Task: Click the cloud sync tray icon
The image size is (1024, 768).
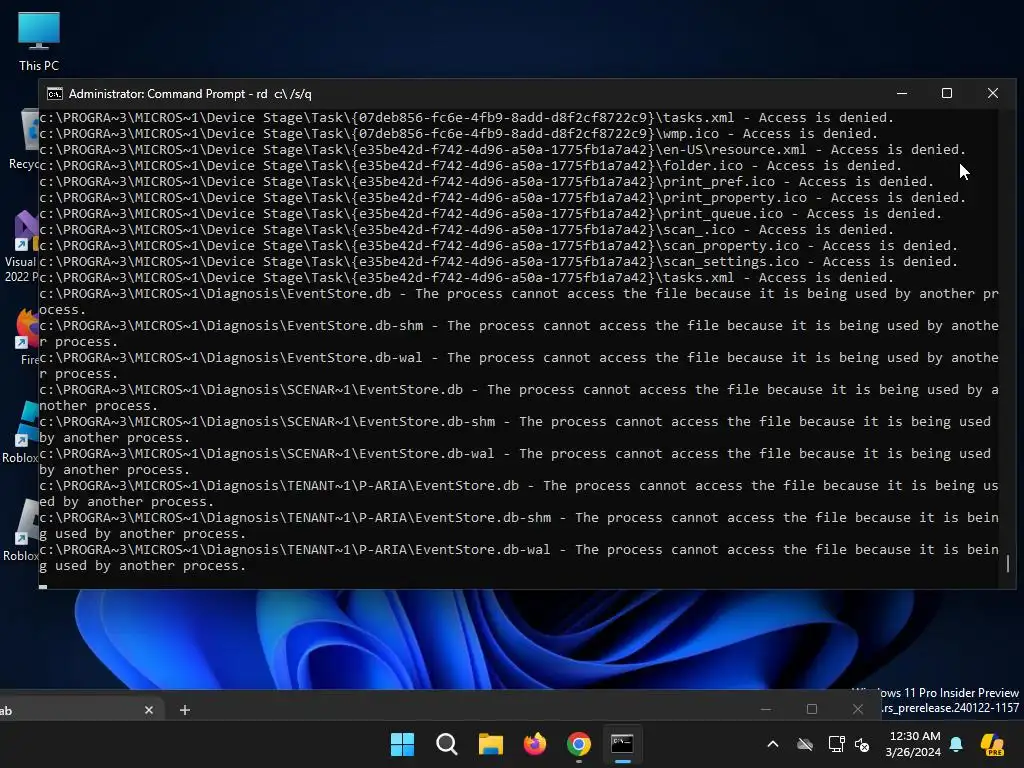Action: tap(805, 744)
